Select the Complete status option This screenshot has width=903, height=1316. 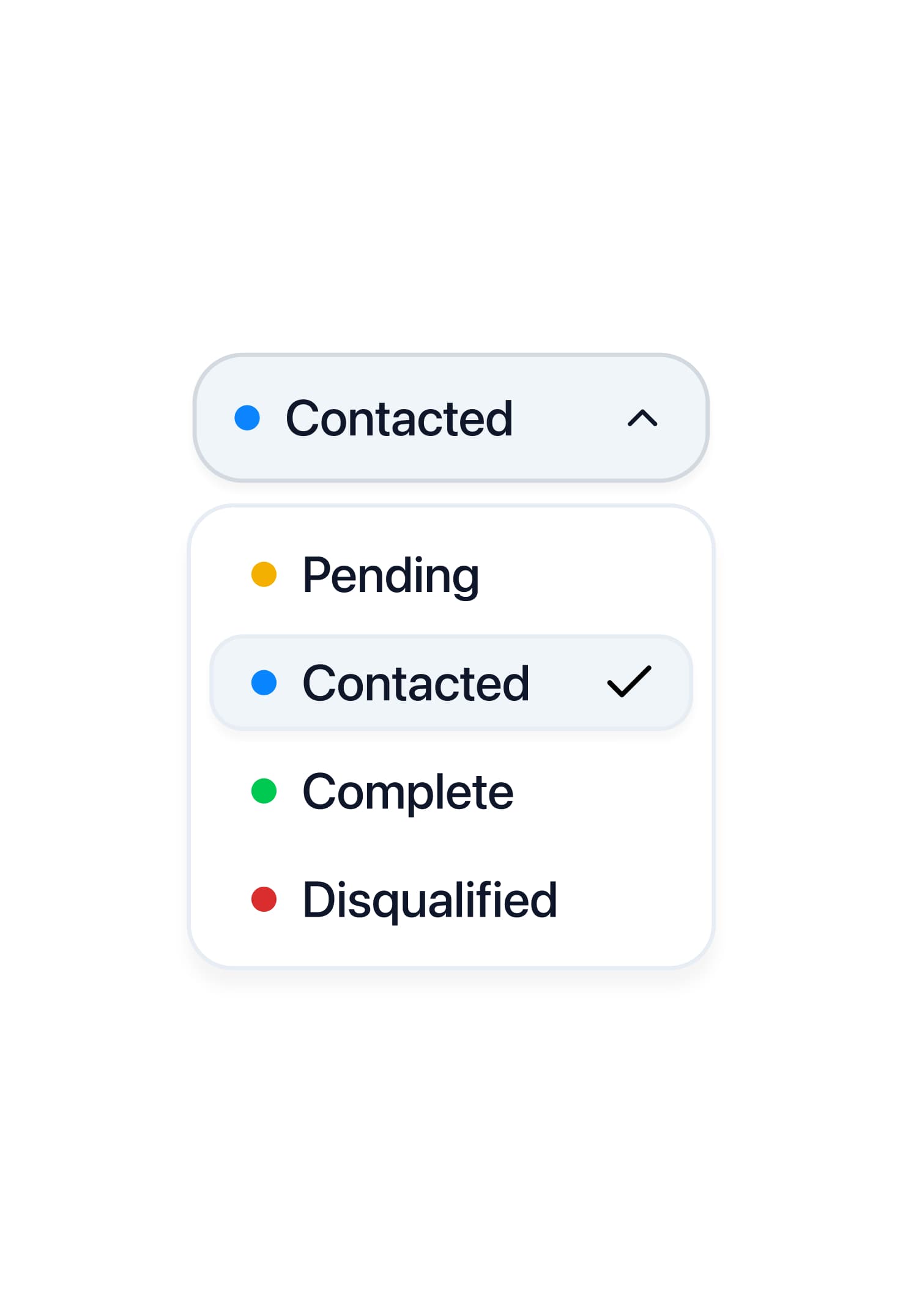click(407, 791)
